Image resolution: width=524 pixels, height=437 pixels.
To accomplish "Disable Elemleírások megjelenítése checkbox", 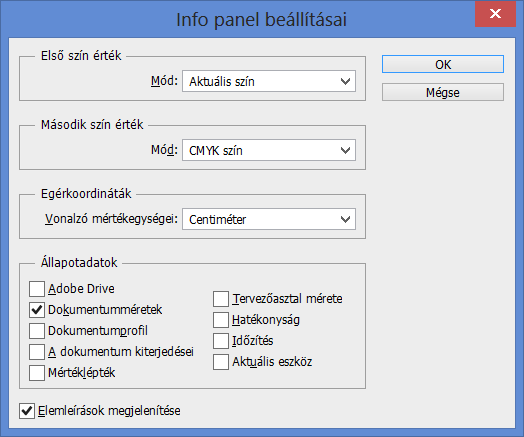I will coord(27,411).
